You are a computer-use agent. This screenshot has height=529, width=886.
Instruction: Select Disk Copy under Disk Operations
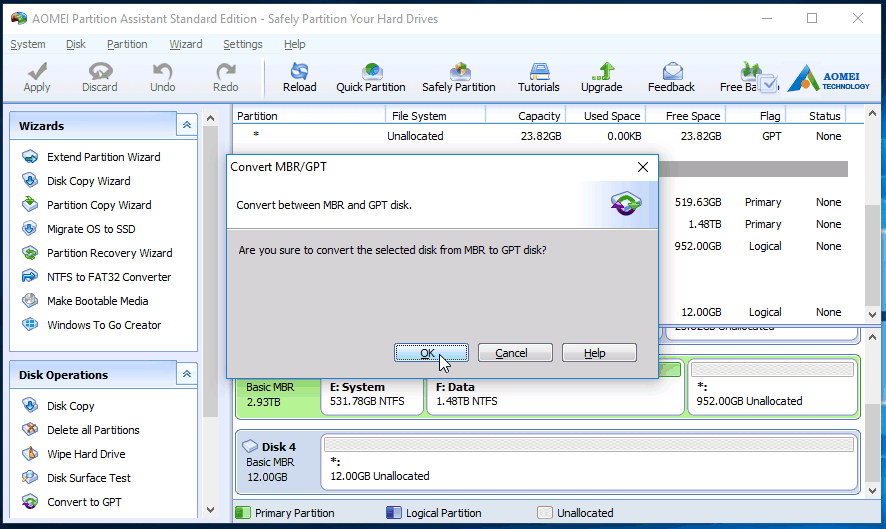click(71, 406)
